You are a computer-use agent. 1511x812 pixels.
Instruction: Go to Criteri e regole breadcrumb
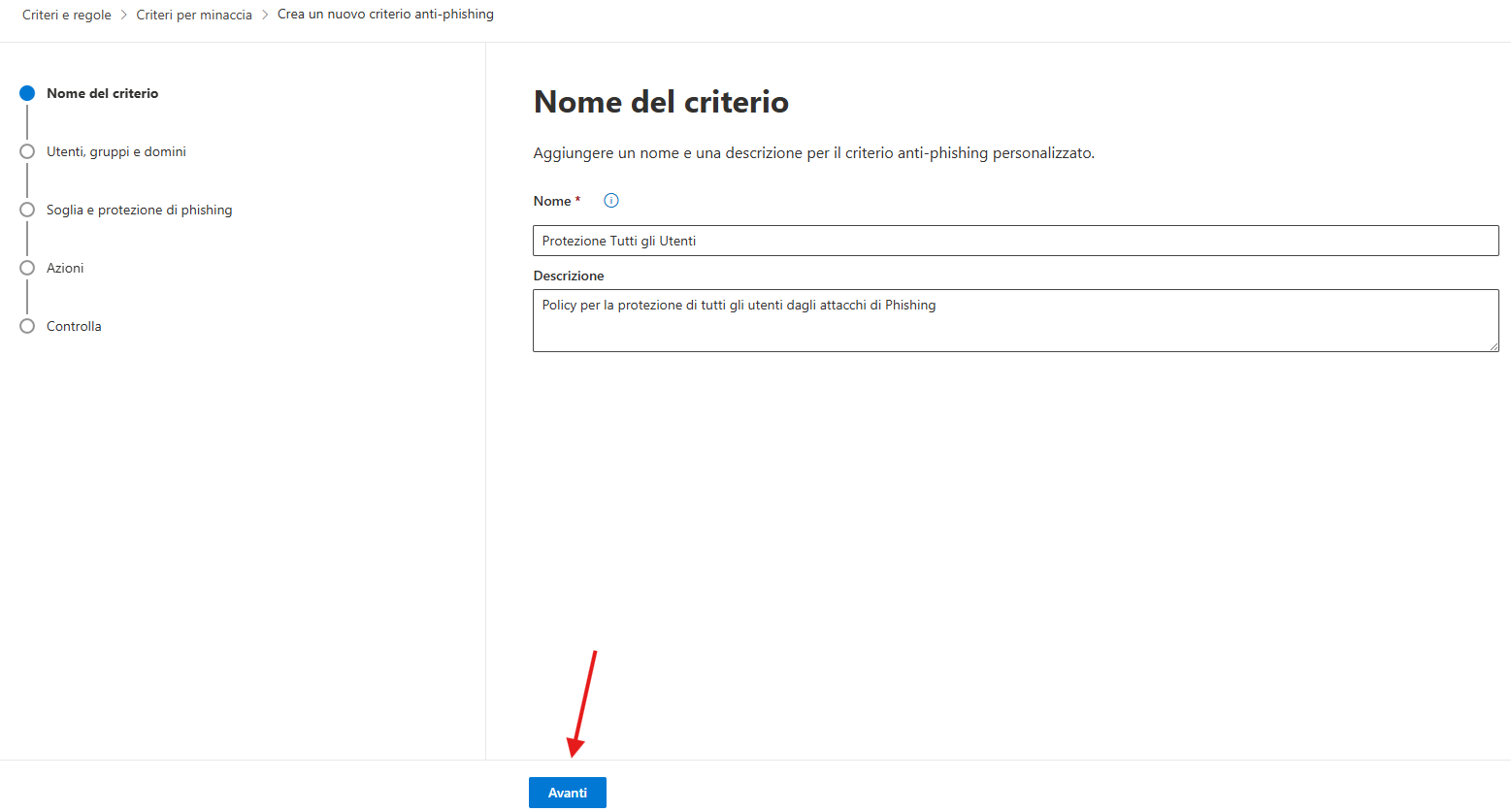pos(67,15)
